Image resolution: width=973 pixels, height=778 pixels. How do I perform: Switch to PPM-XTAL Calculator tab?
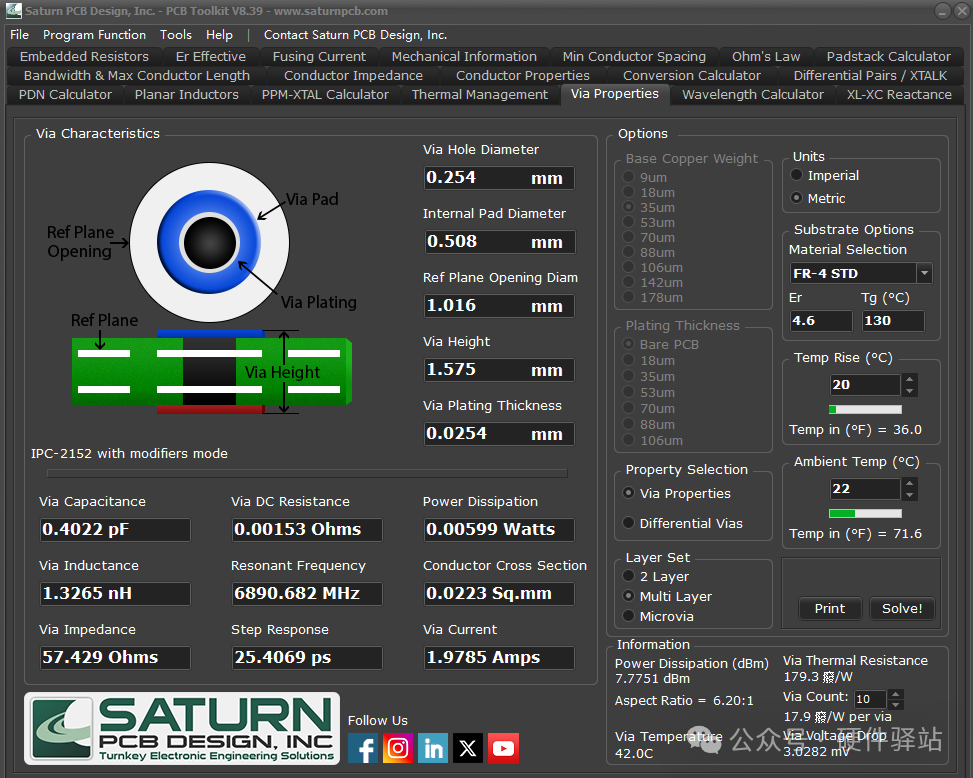tap(325, 95)
